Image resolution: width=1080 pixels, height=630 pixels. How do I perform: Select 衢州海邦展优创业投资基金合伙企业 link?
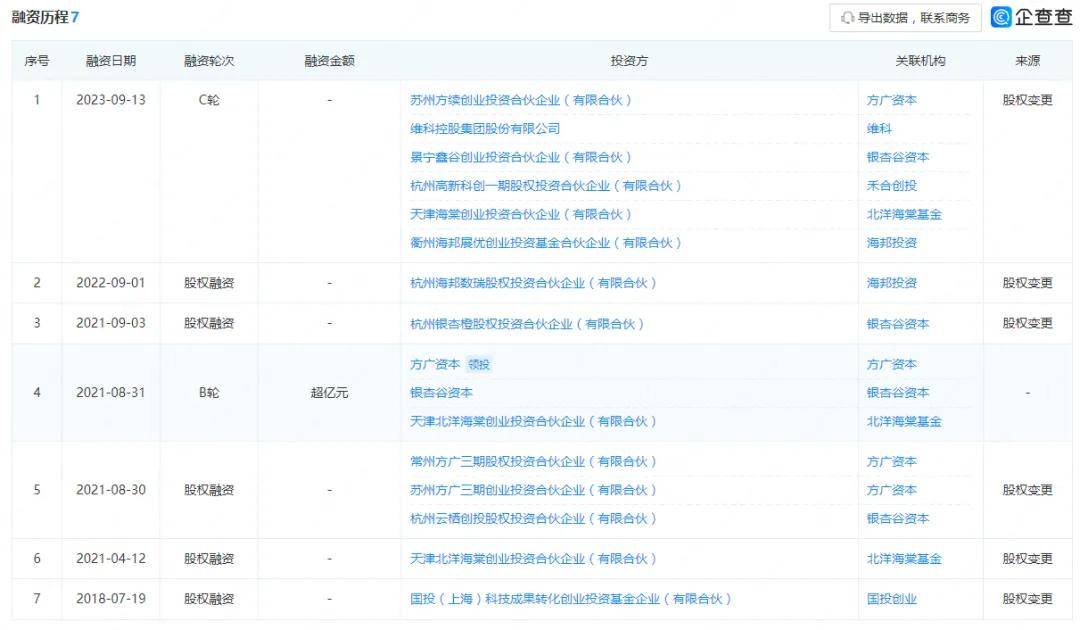pyautogui.click(x=546, y=243)
